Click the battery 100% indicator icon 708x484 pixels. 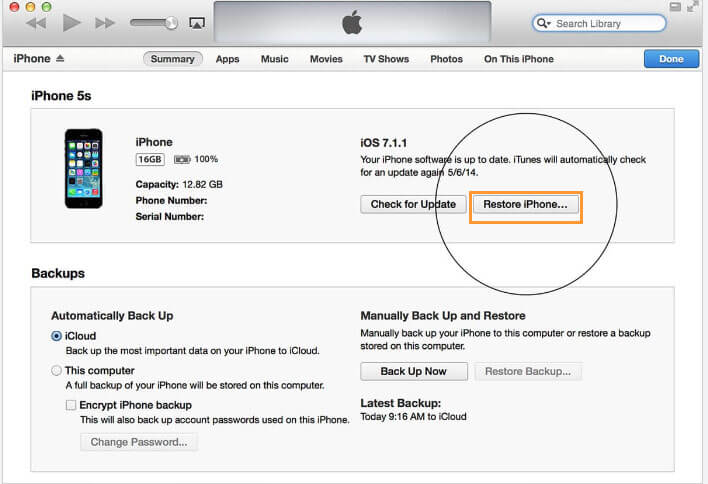[182, 159]
